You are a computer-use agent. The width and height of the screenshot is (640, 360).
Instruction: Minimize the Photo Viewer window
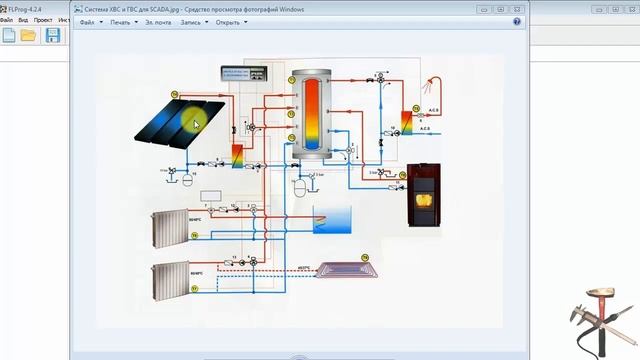pos(484,9)
